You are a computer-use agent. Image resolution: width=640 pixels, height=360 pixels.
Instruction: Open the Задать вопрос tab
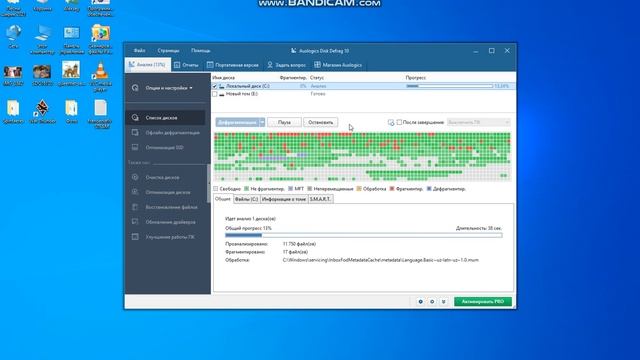pyautogui.click(x=287, y=65)
